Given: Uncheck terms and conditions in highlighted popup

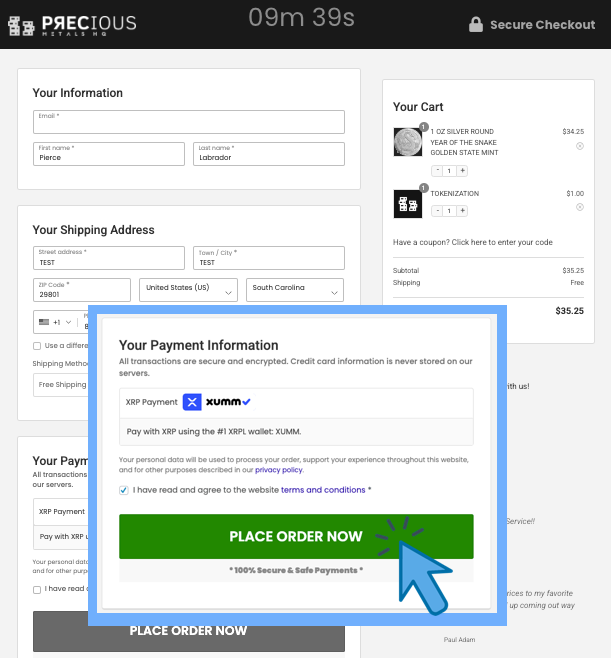Looking at the screenshot, I should pyautogui.click(x=123, y=490).
